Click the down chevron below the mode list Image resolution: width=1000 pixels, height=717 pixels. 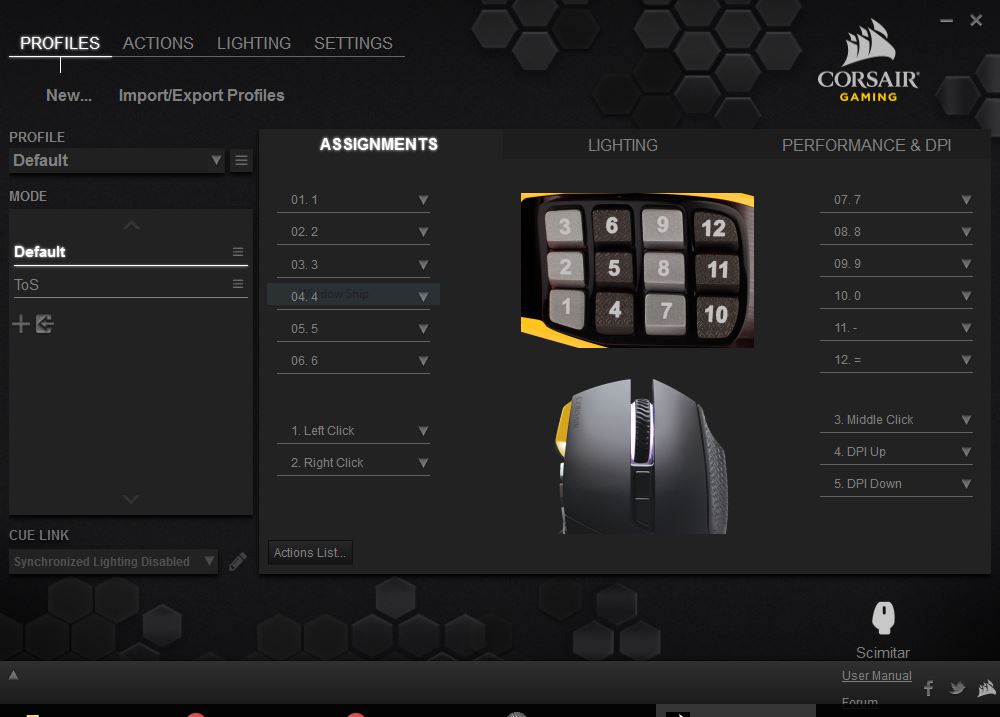tap(130, 498)
